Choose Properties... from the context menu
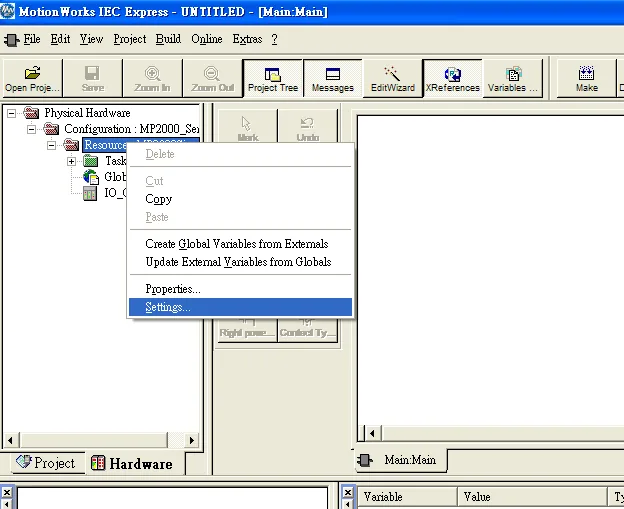 240,289
